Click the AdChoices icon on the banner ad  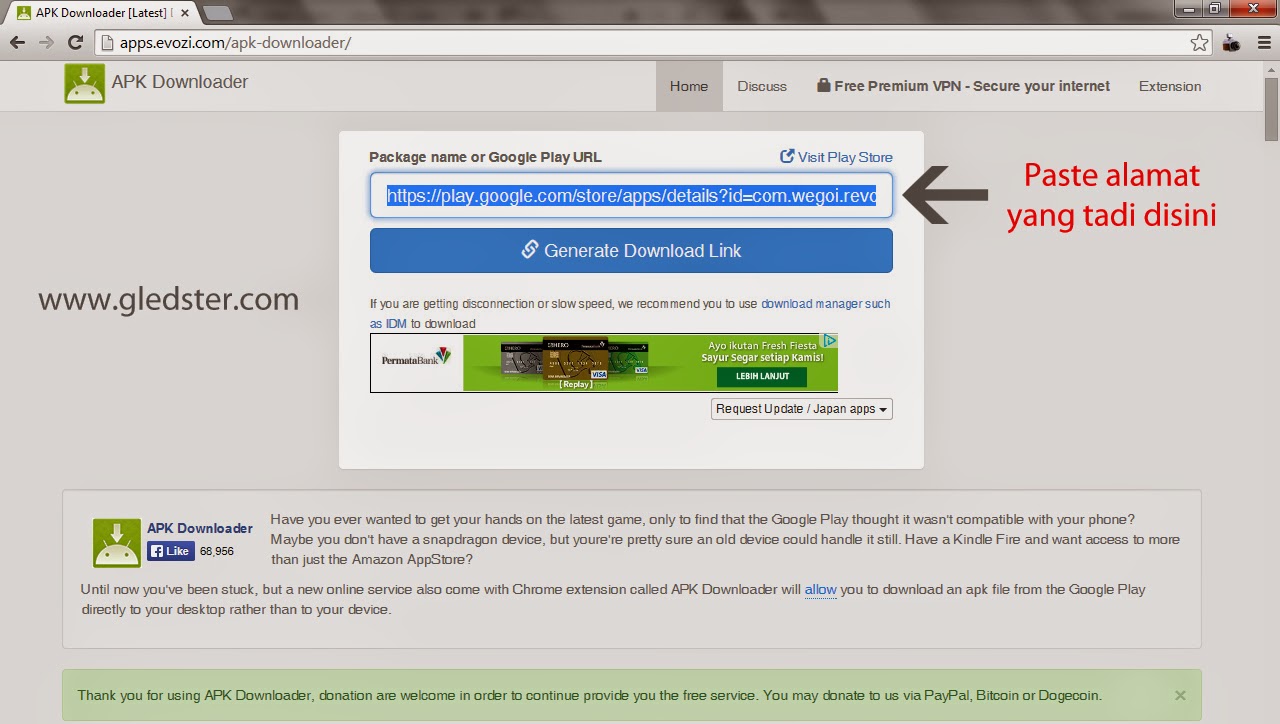click(829, 341)
